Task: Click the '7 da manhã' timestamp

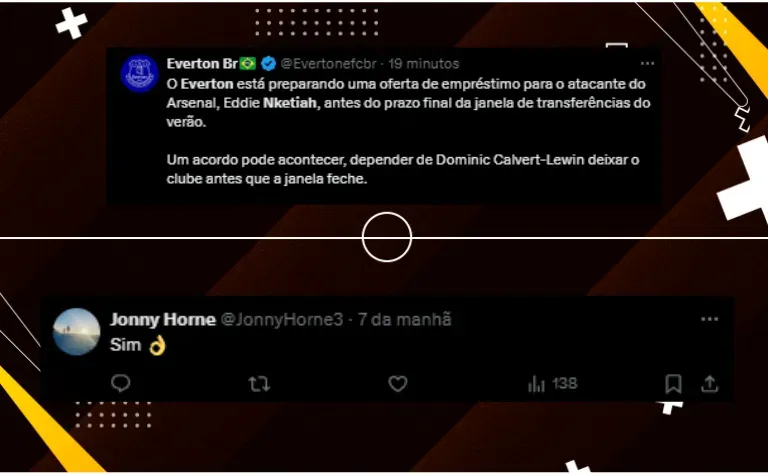Action: point(405,319)
